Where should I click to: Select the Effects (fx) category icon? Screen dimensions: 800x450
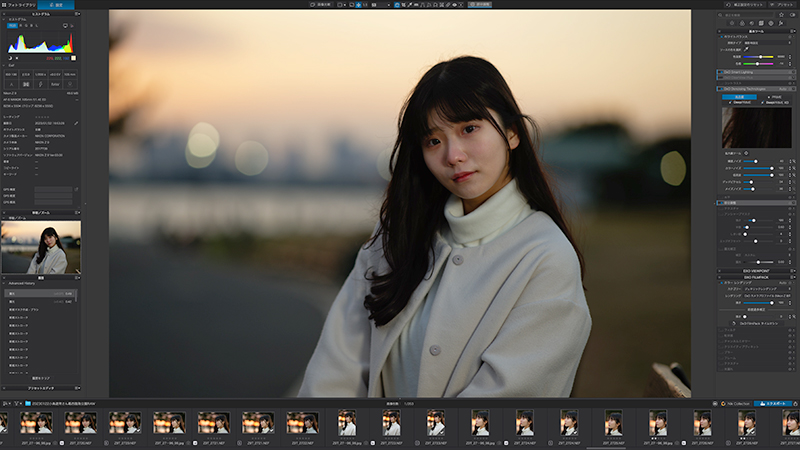781,23
